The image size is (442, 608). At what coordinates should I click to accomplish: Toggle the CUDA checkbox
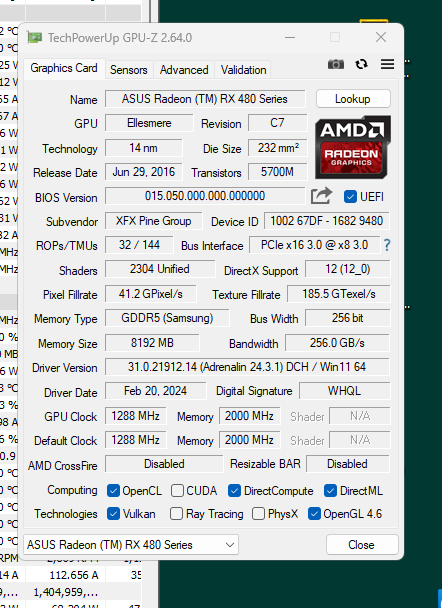tap(177, 491)
